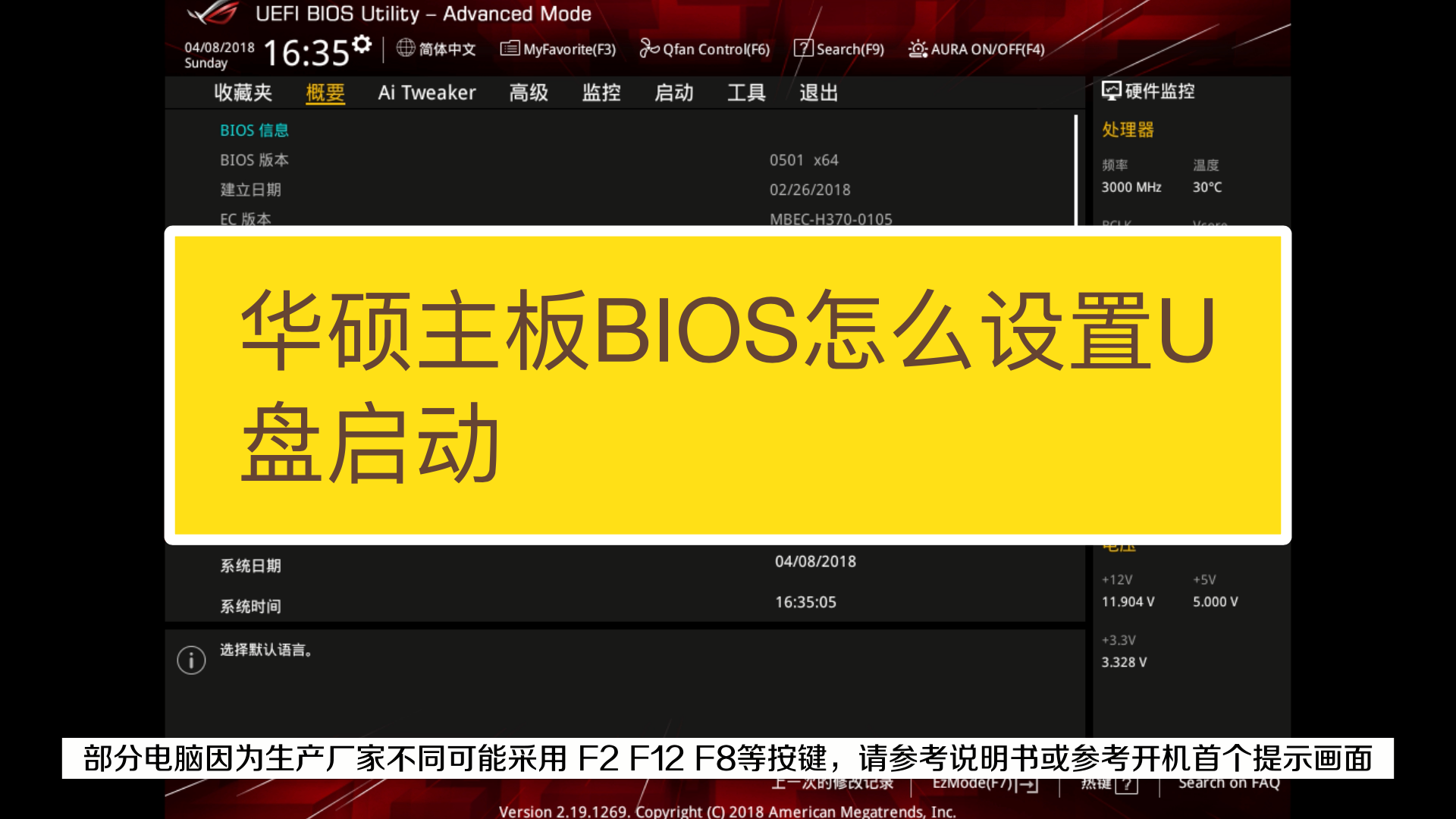Open Qfan Control(F6) fan icon
Screen dimensions: 1456x819
(x=649, y=49)
